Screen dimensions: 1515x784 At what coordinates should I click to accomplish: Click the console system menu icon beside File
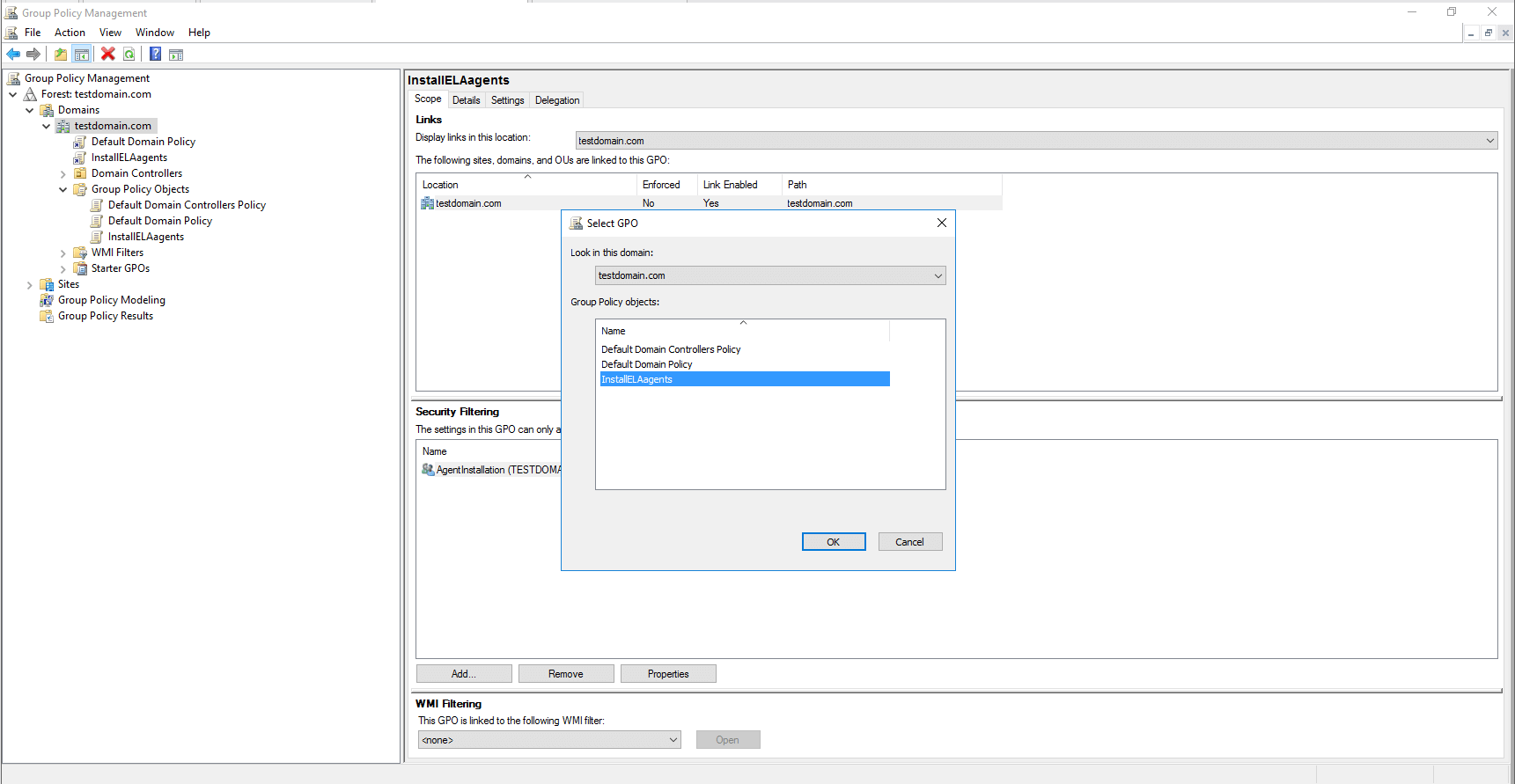click(x=12, y=33)
